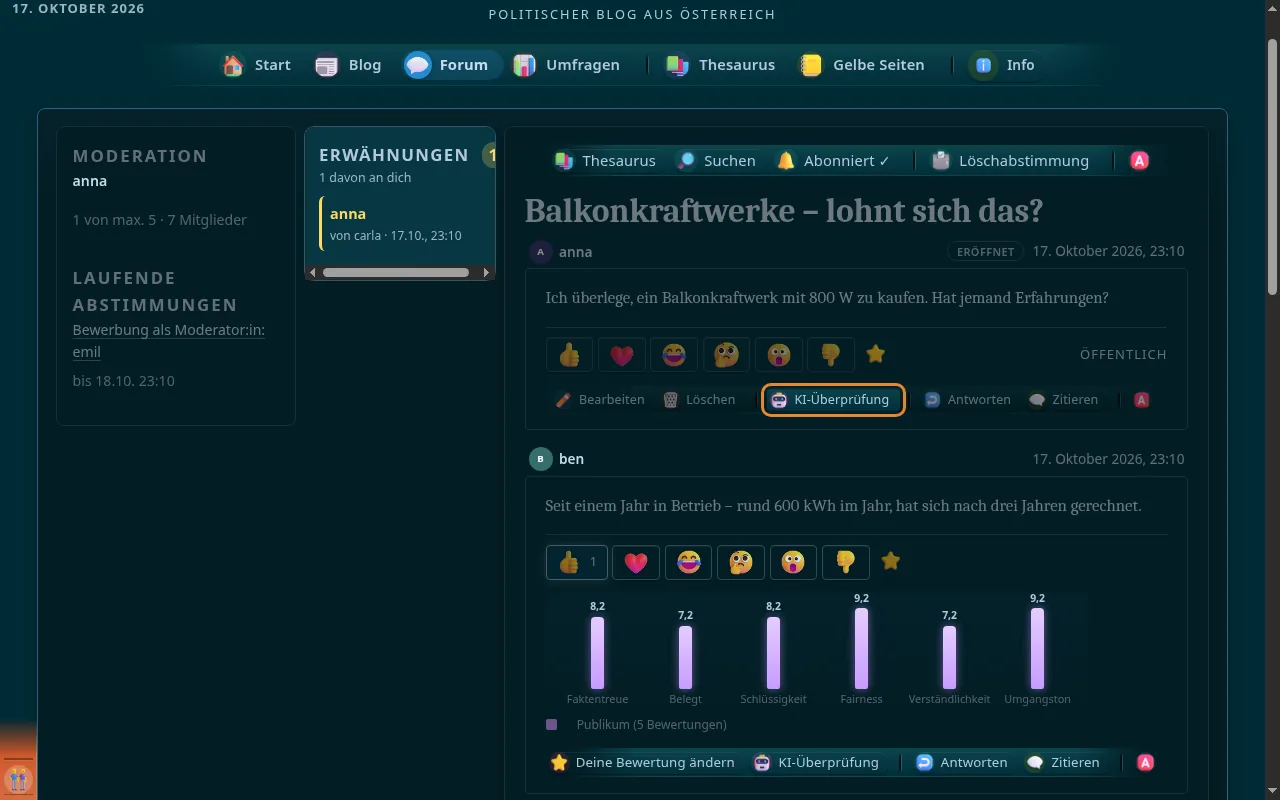Add thinking-face reaction to anna's post
The image size is (1280, 800).
tap(726, 354)
